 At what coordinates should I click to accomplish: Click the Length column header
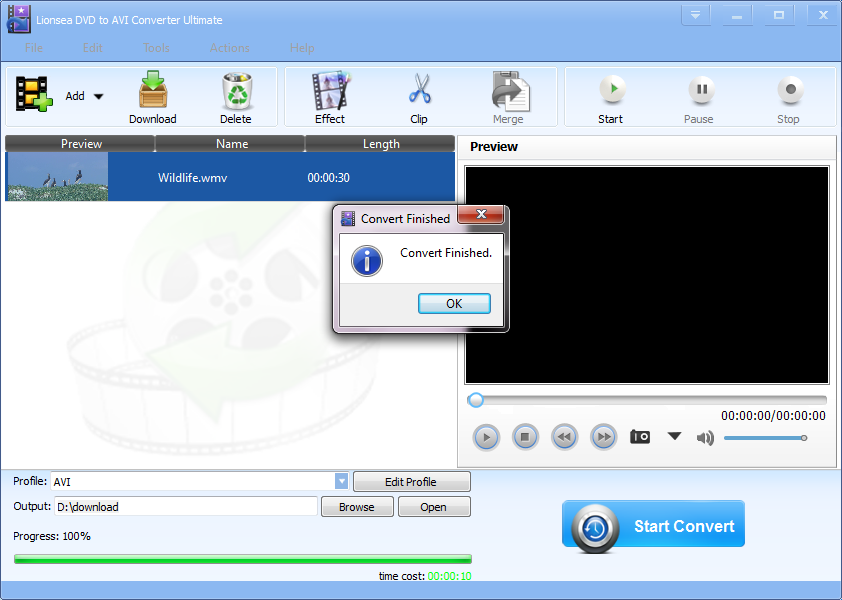click(381, 144)
